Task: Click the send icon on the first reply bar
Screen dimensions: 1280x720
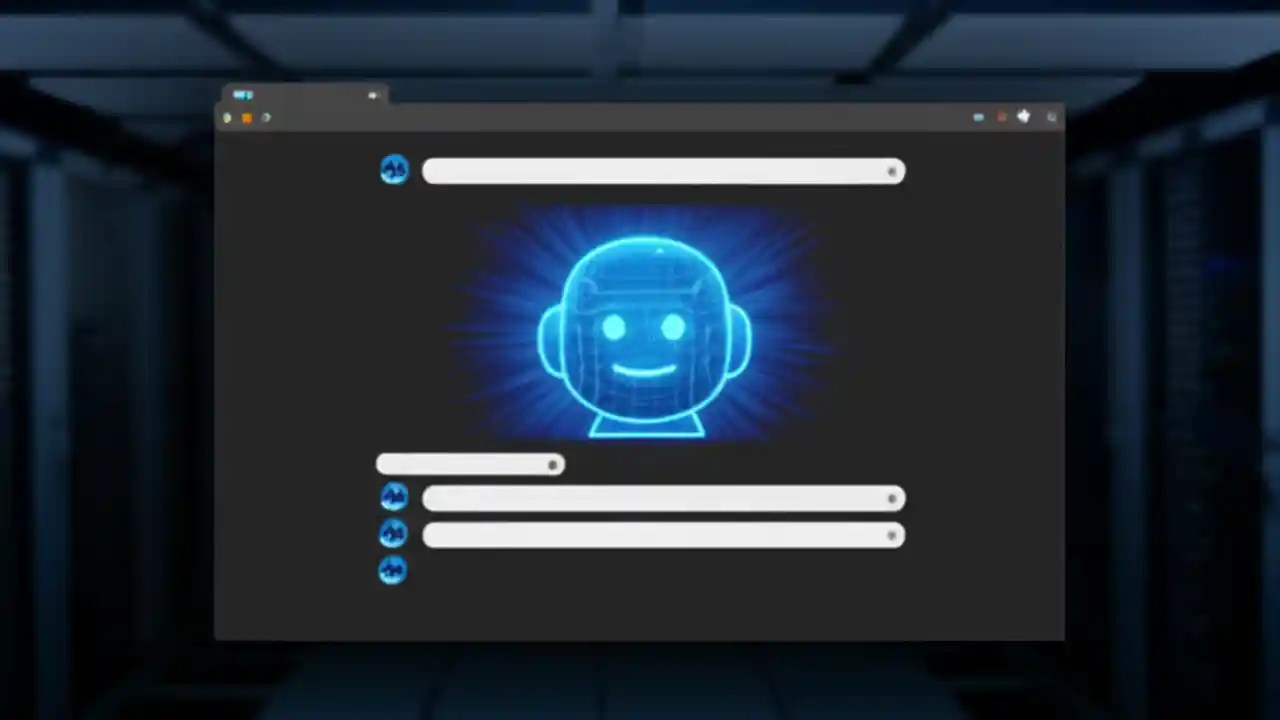Action: point(891,499)
